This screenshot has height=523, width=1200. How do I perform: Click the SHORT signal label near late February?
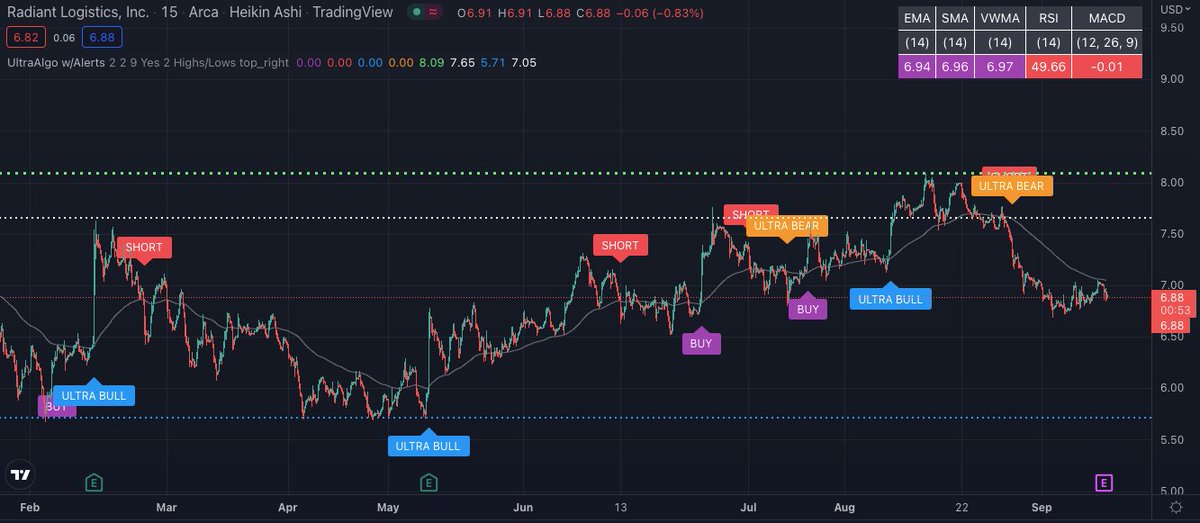point(144,246)
